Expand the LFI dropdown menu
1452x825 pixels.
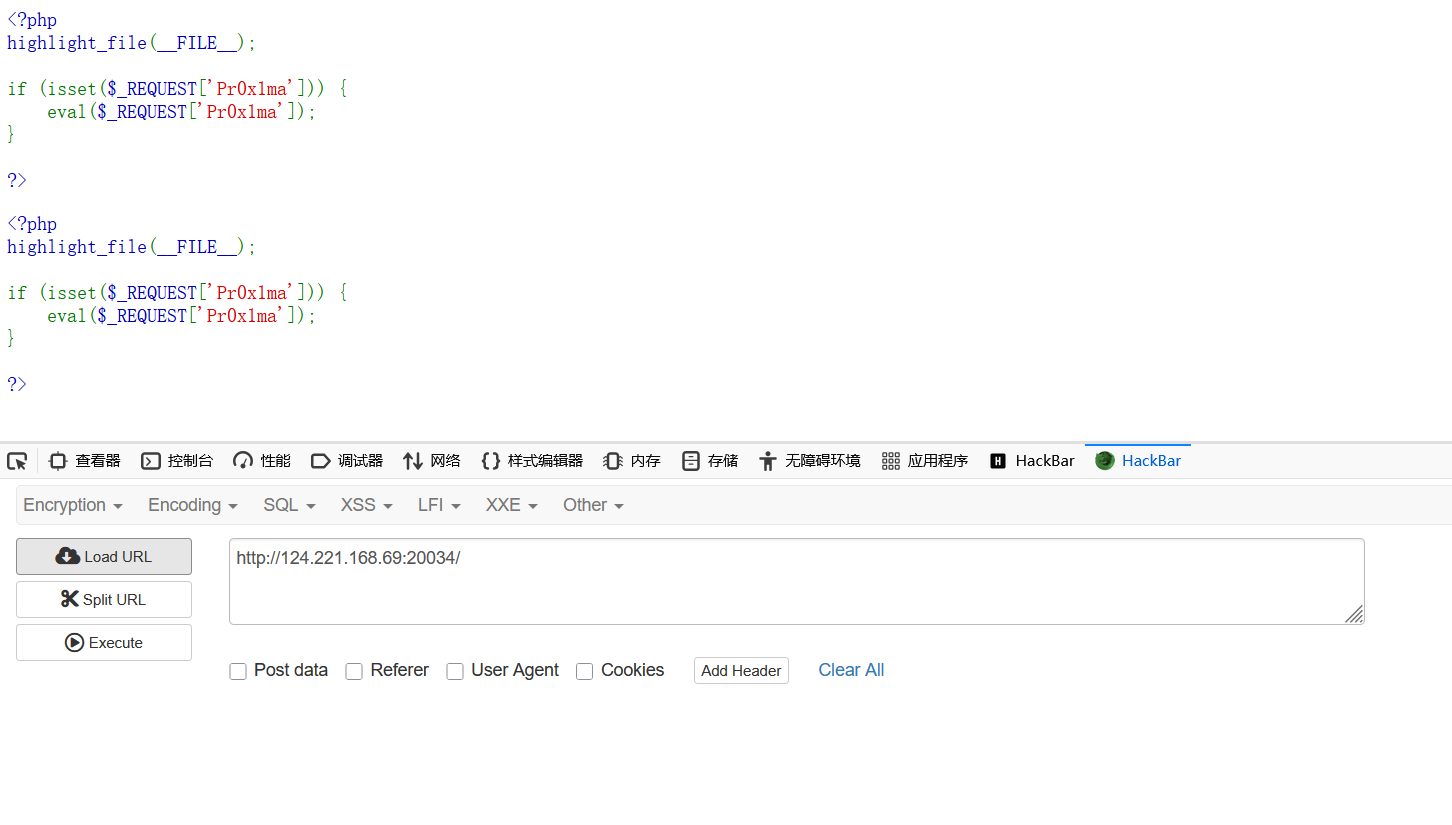coord(439,505)
